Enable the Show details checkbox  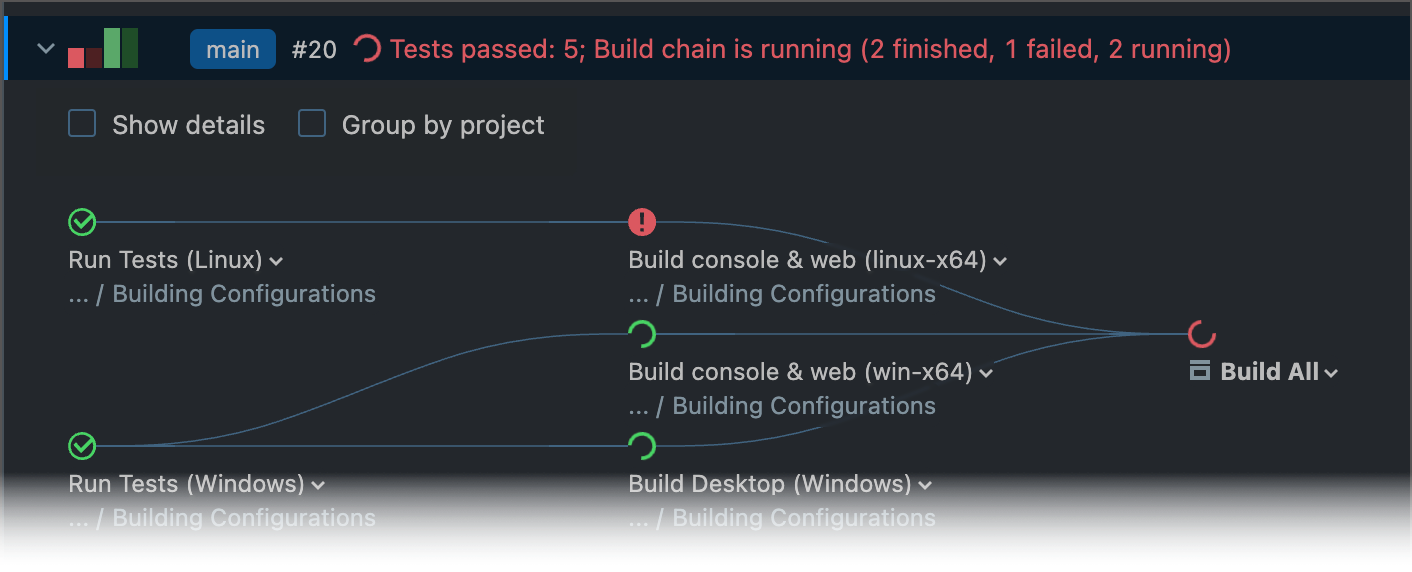point(82,124)
